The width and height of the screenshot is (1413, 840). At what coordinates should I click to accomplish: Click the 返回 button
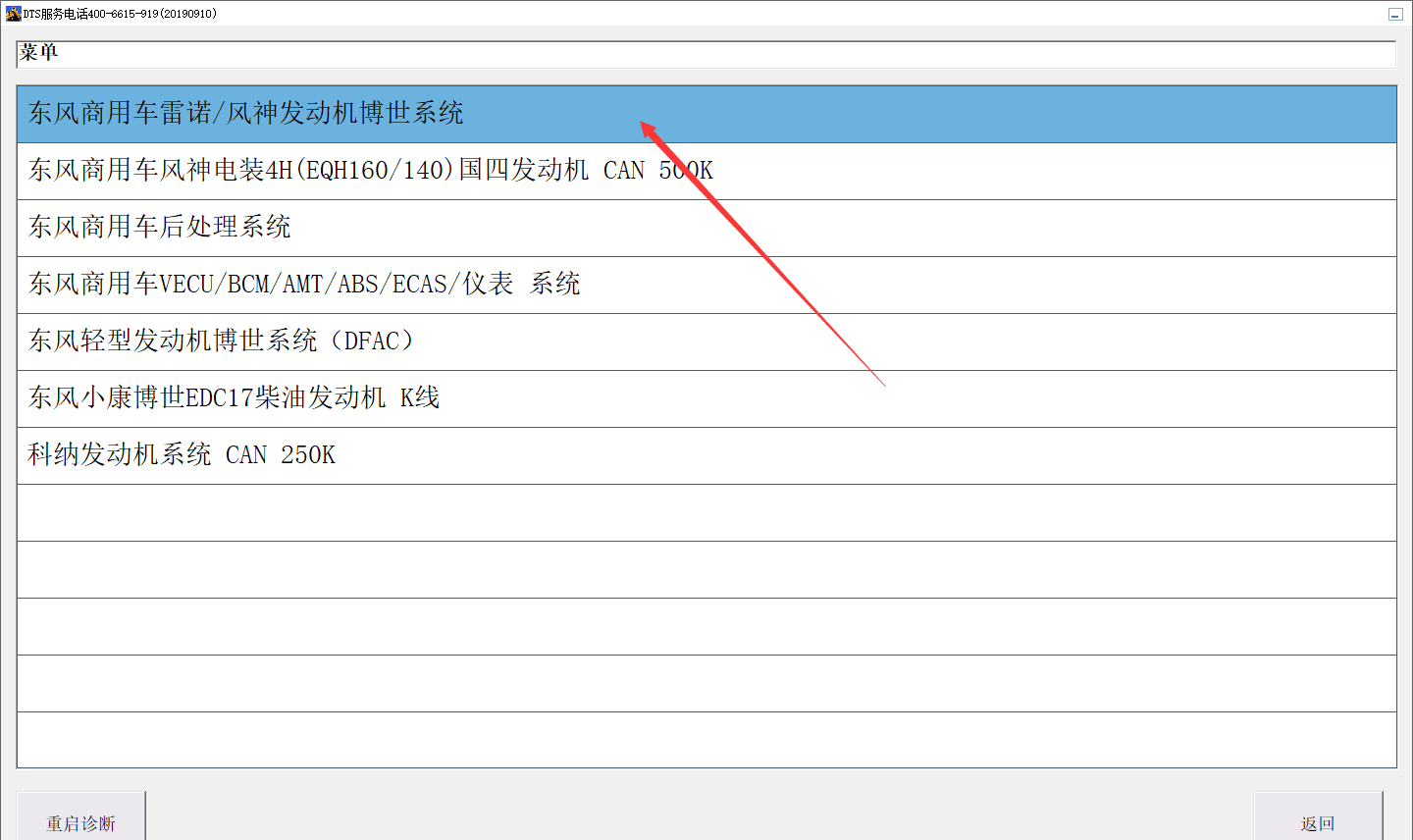pyautogui.click(x=1318, y=816)
